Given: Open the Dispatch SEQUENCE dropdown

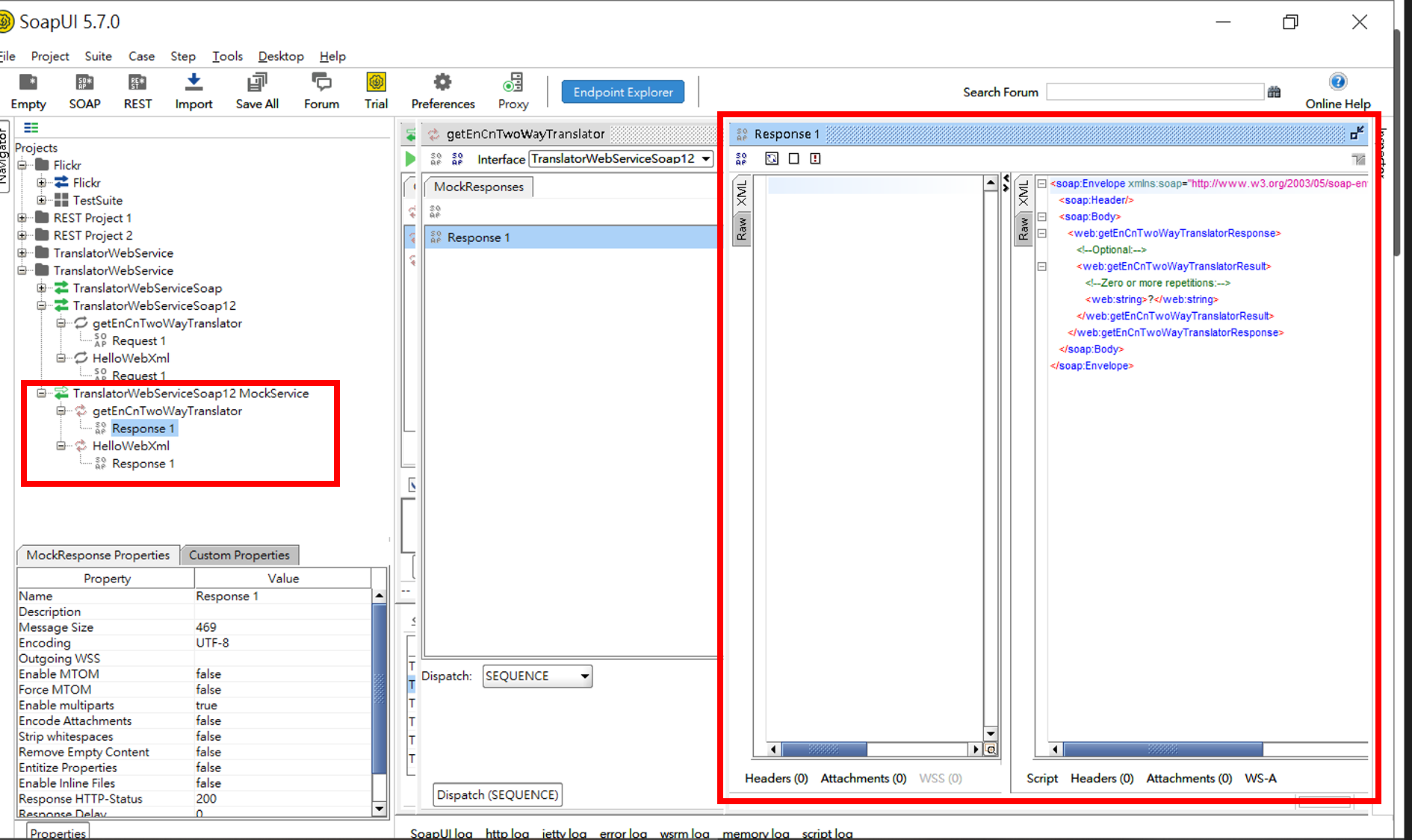Looking at the screenshot, I should click(537, 676).
